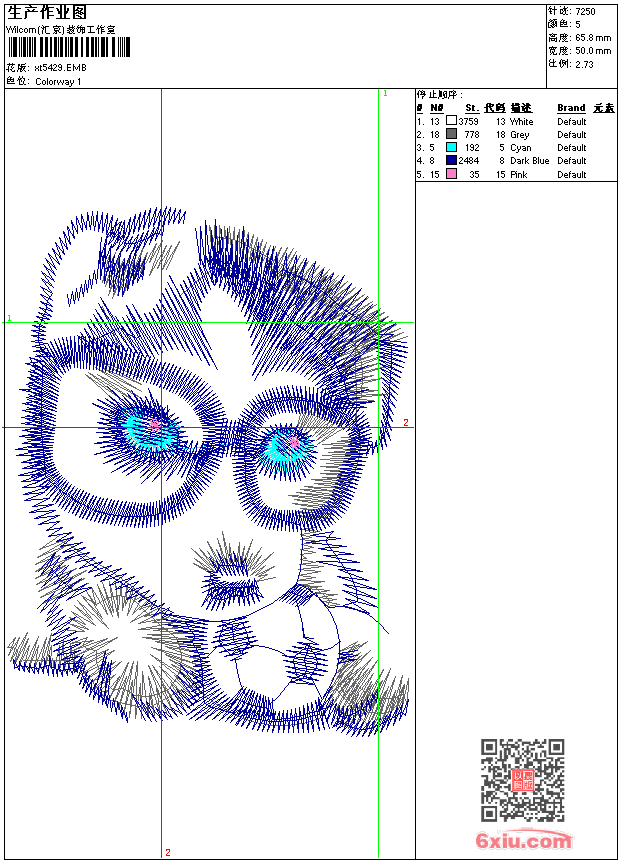Click the Cyan description text
This screenshot has width=620, height=860.
[x=521, y=148]
